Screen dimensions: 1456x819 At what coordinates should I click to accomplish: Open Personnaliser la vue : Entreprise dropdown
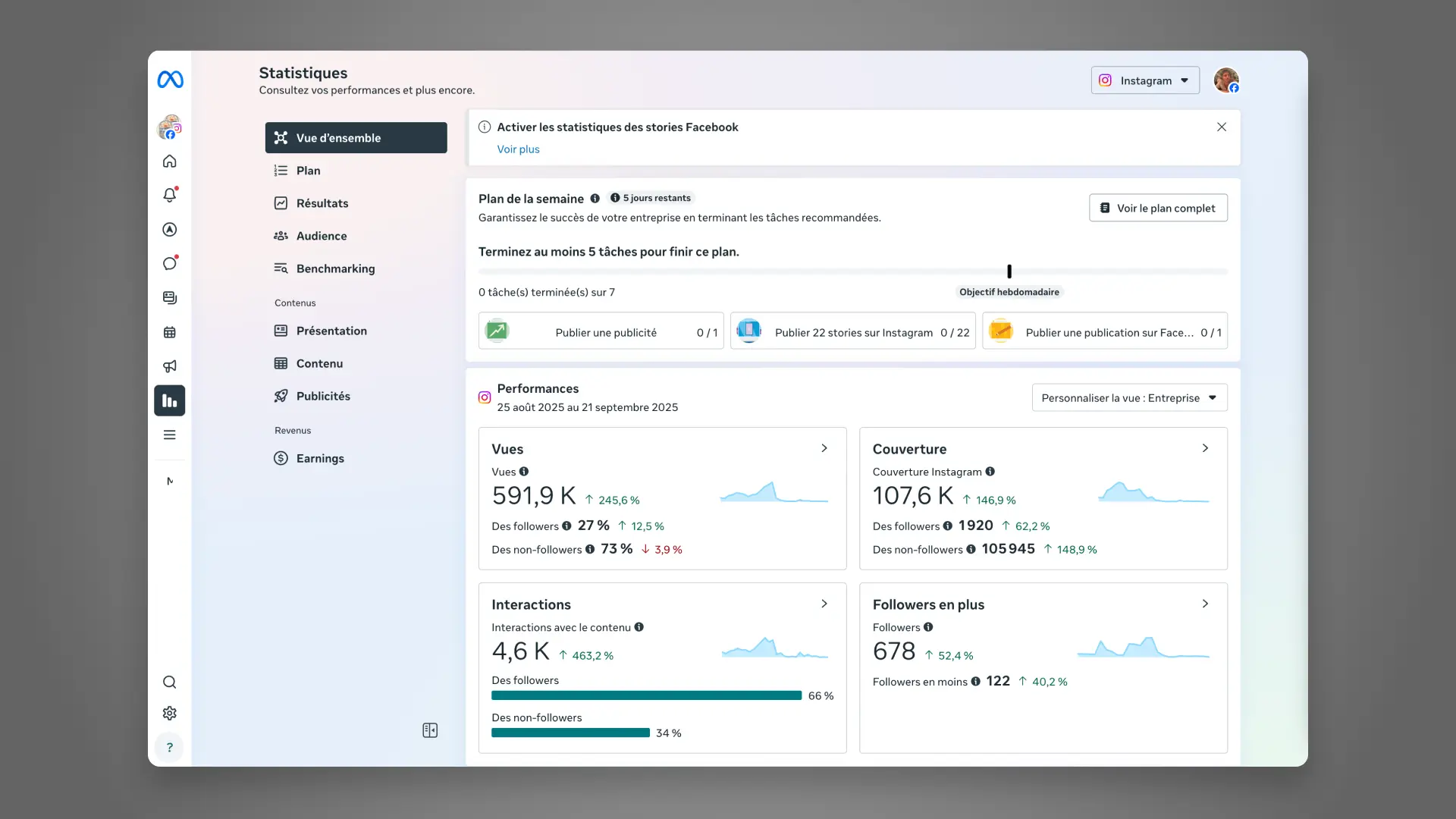tap(1129, 397)
